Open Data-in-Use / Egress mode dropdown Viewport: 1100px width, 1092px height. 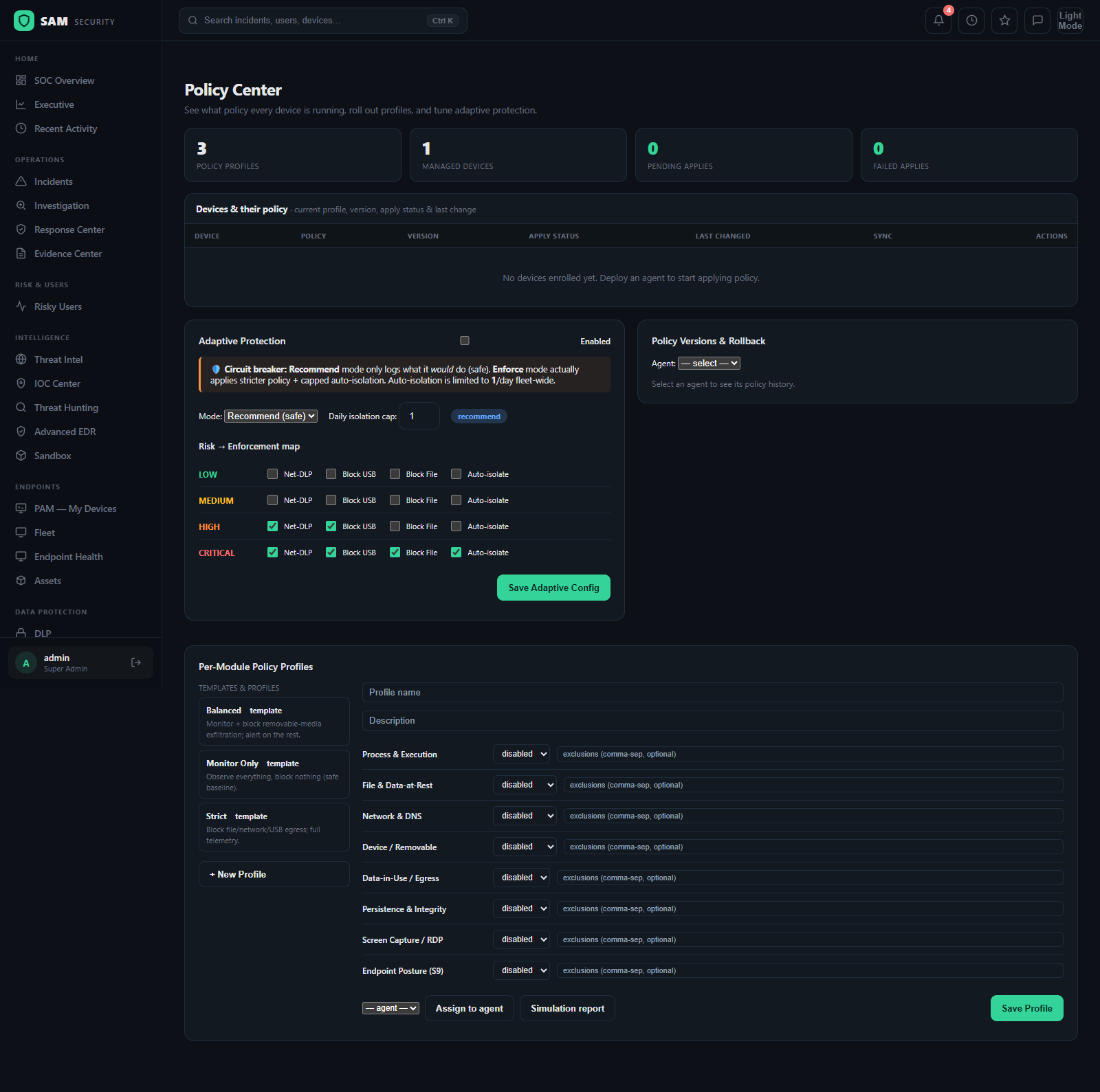[521, 878]
